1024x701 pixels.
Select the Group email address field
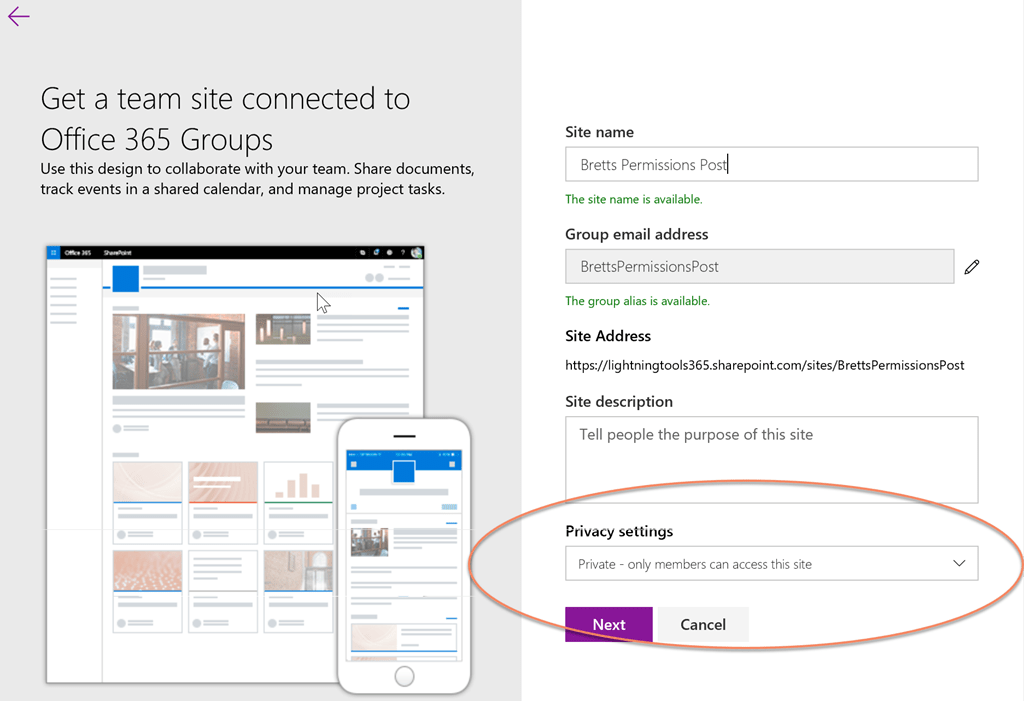pyautogui.click(x=760, y=266)
